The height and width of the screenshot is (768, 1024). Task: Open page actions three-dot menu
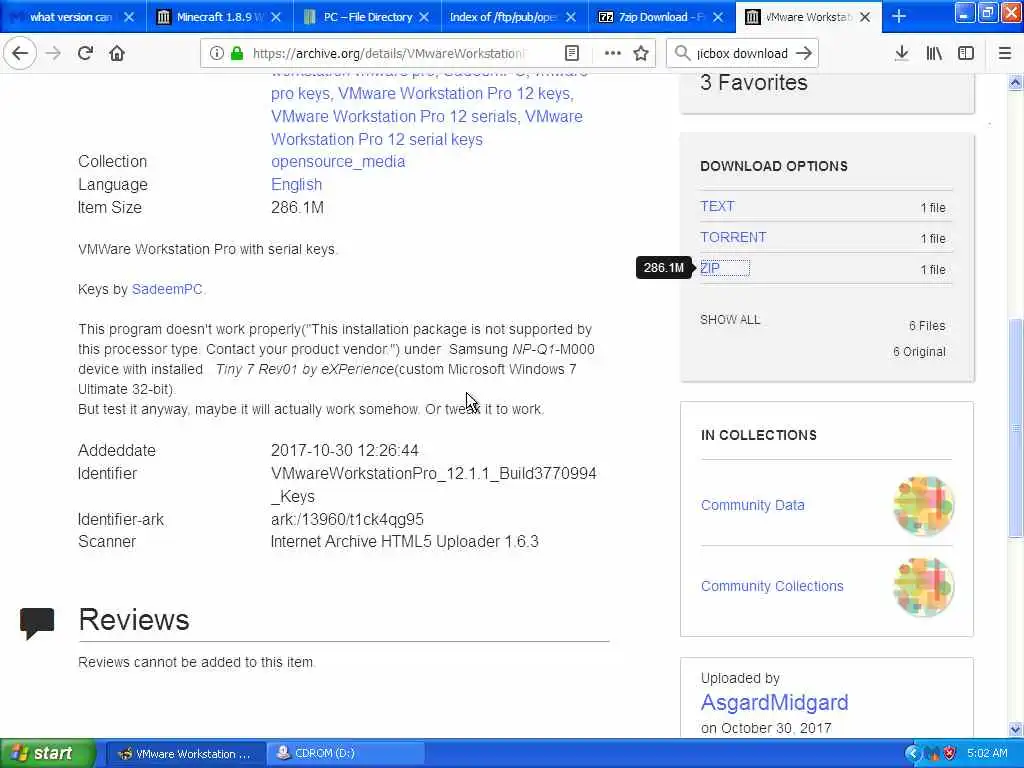coord(613,53)
